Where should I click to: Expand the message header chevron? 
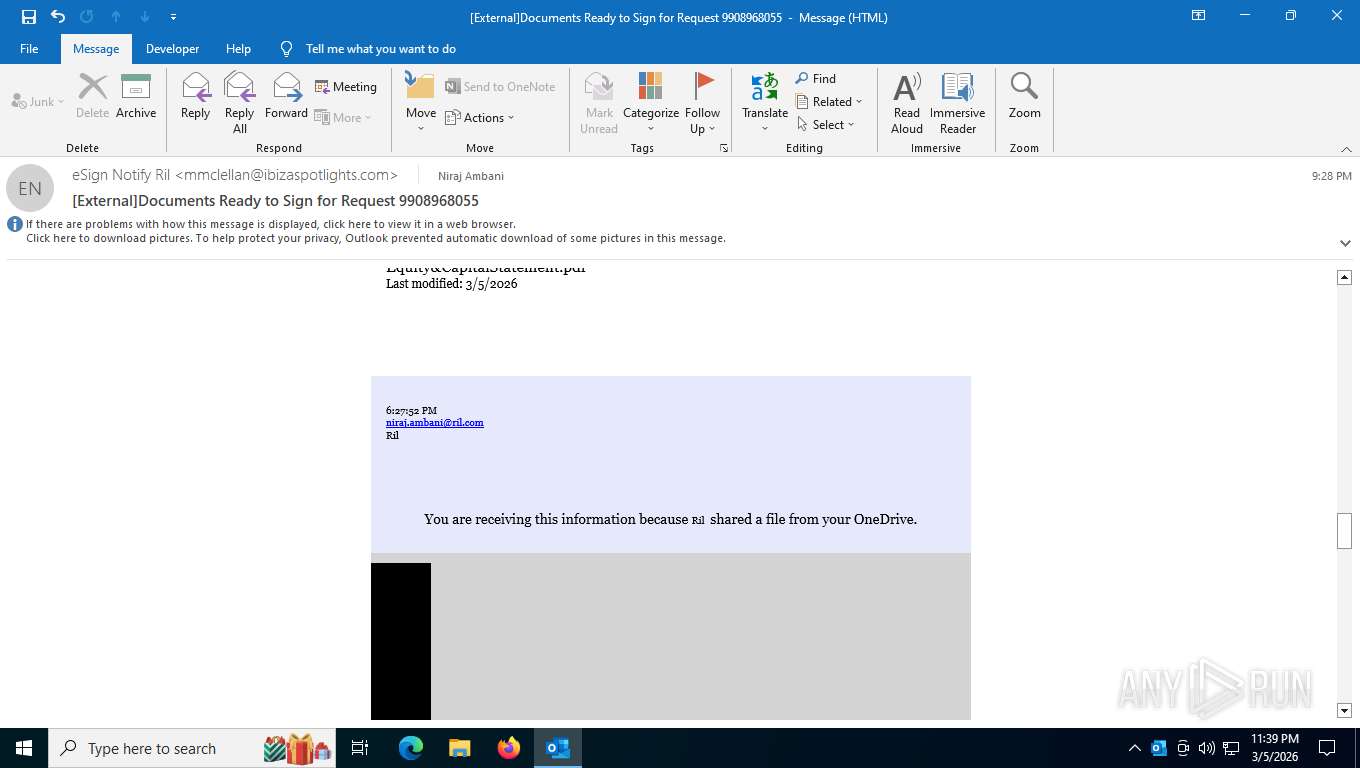coord(1345,243)
